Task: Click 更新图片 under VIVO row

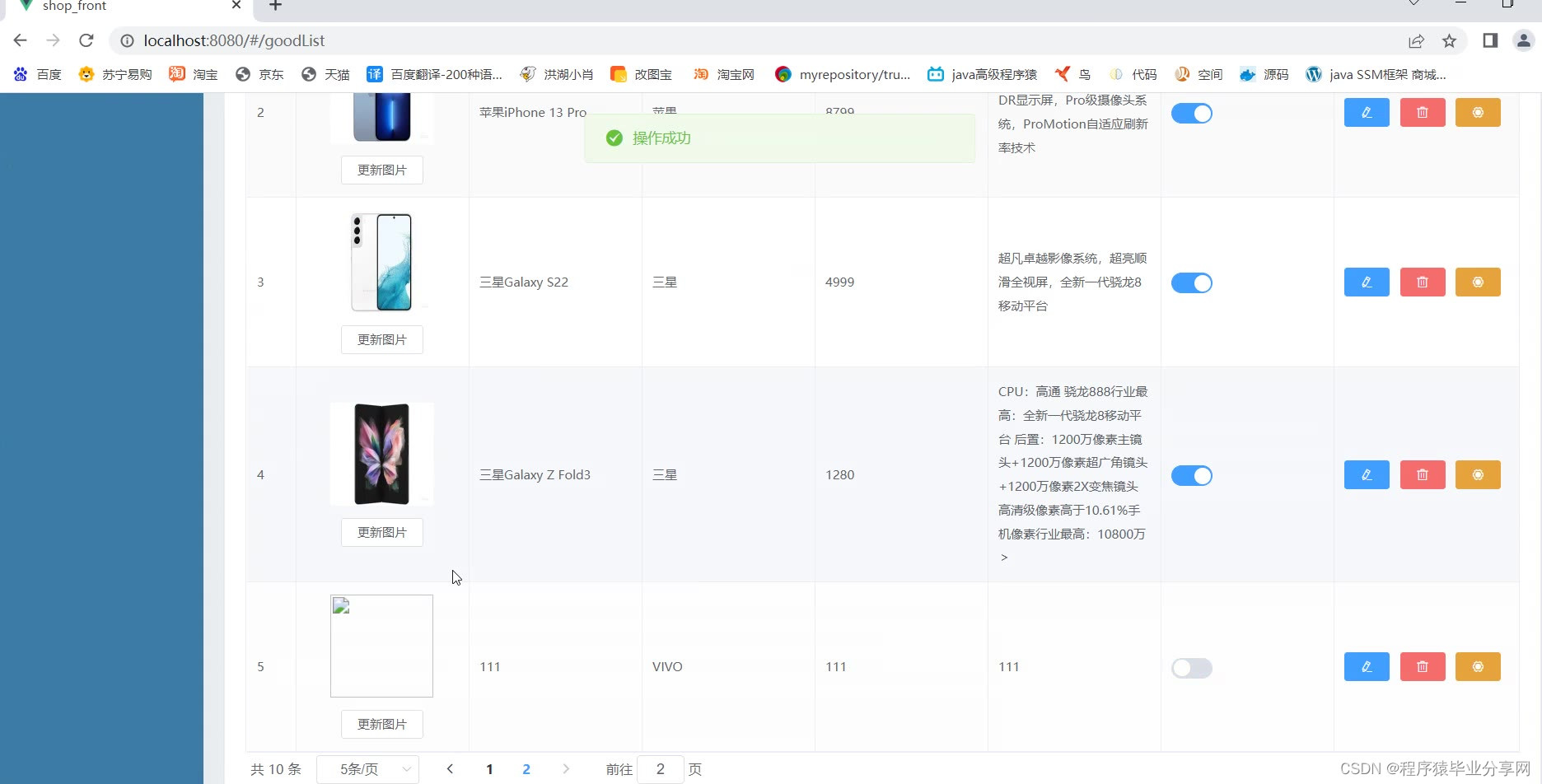Action: (382, 724)
